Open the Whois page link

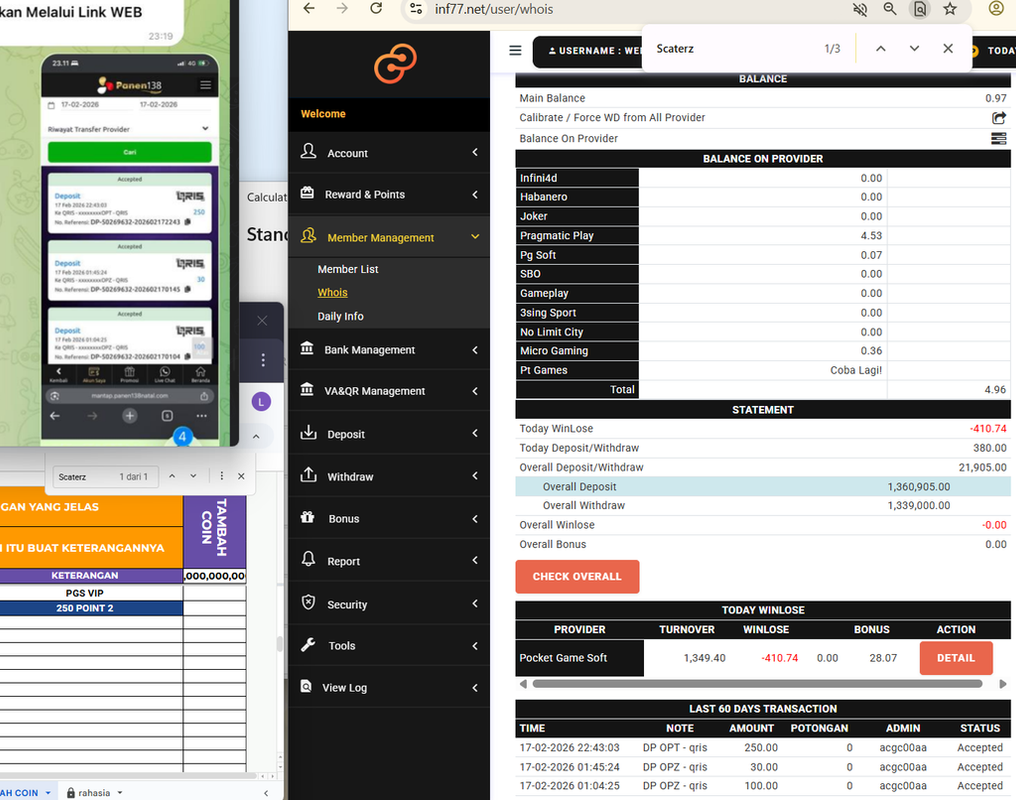click(332, 292)
